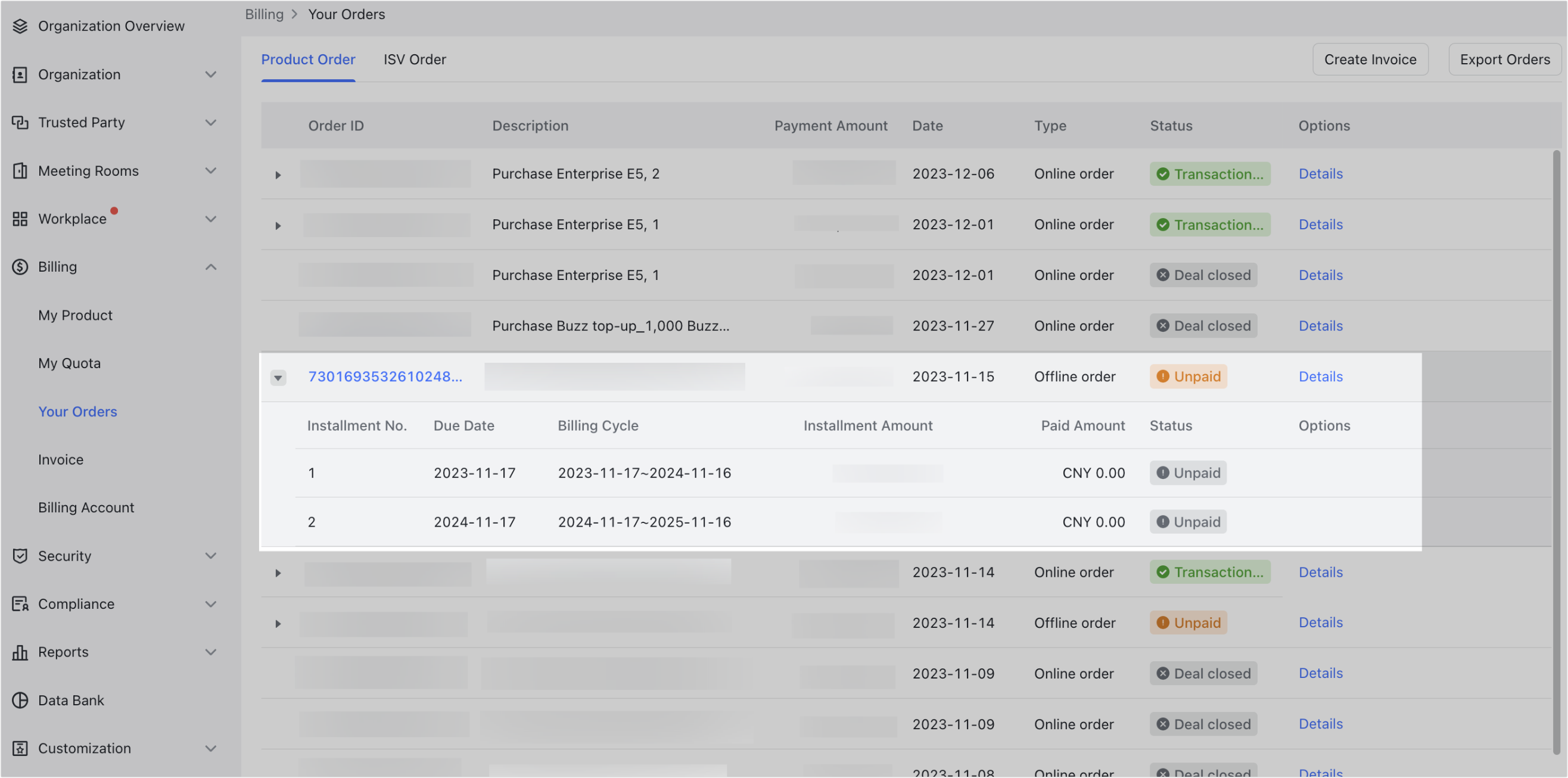Click the Trusted Party icon
The image size is (1568, 778).
coord(20,122)
